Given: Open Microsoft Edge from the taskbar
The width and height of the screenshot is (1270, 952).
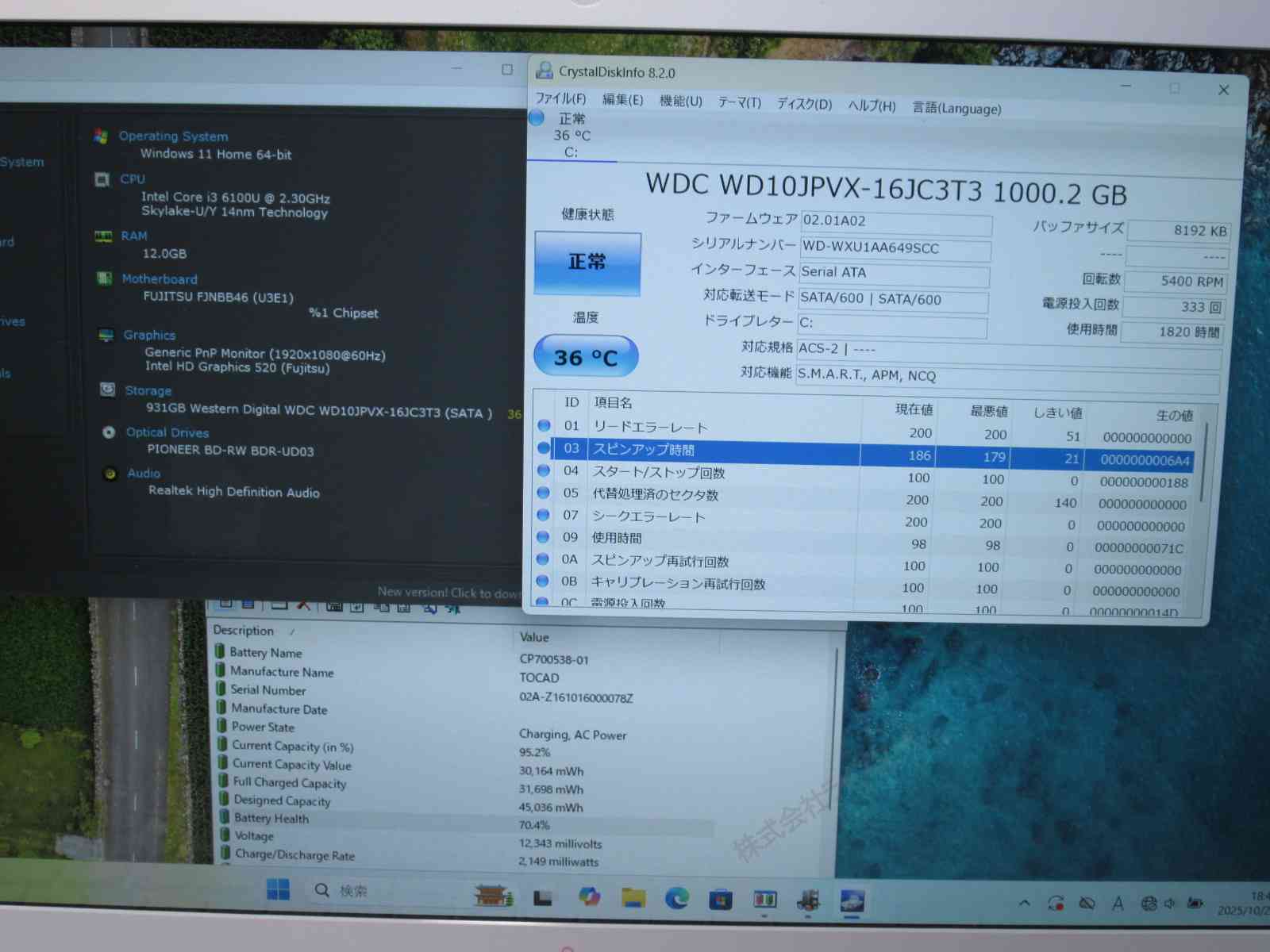Looking at the screenshot, I should point(676,897).
